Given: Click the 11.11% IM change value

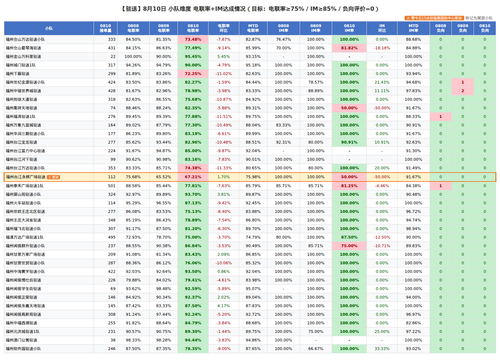Looking at the screenshot, I should [x=382, y=91].
